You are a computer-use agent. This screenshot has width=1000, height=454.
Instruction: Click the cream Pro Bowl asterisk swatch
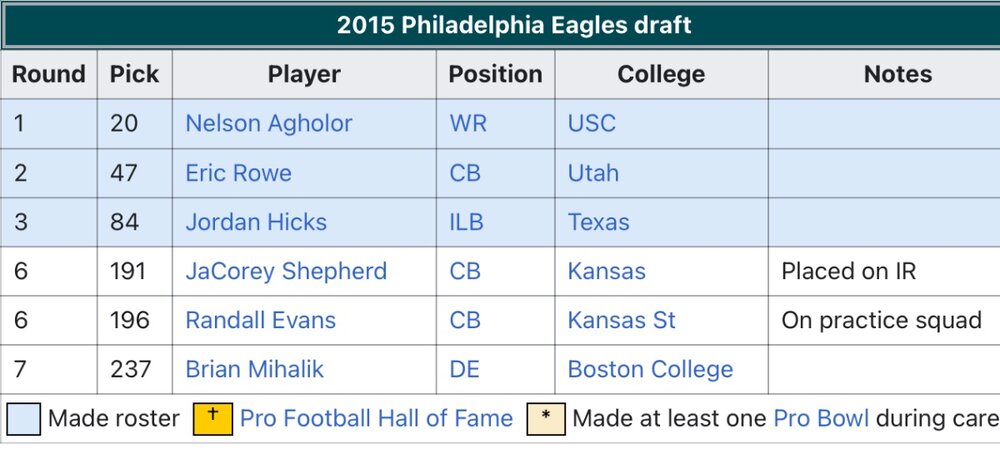click(x=546, y=419)
